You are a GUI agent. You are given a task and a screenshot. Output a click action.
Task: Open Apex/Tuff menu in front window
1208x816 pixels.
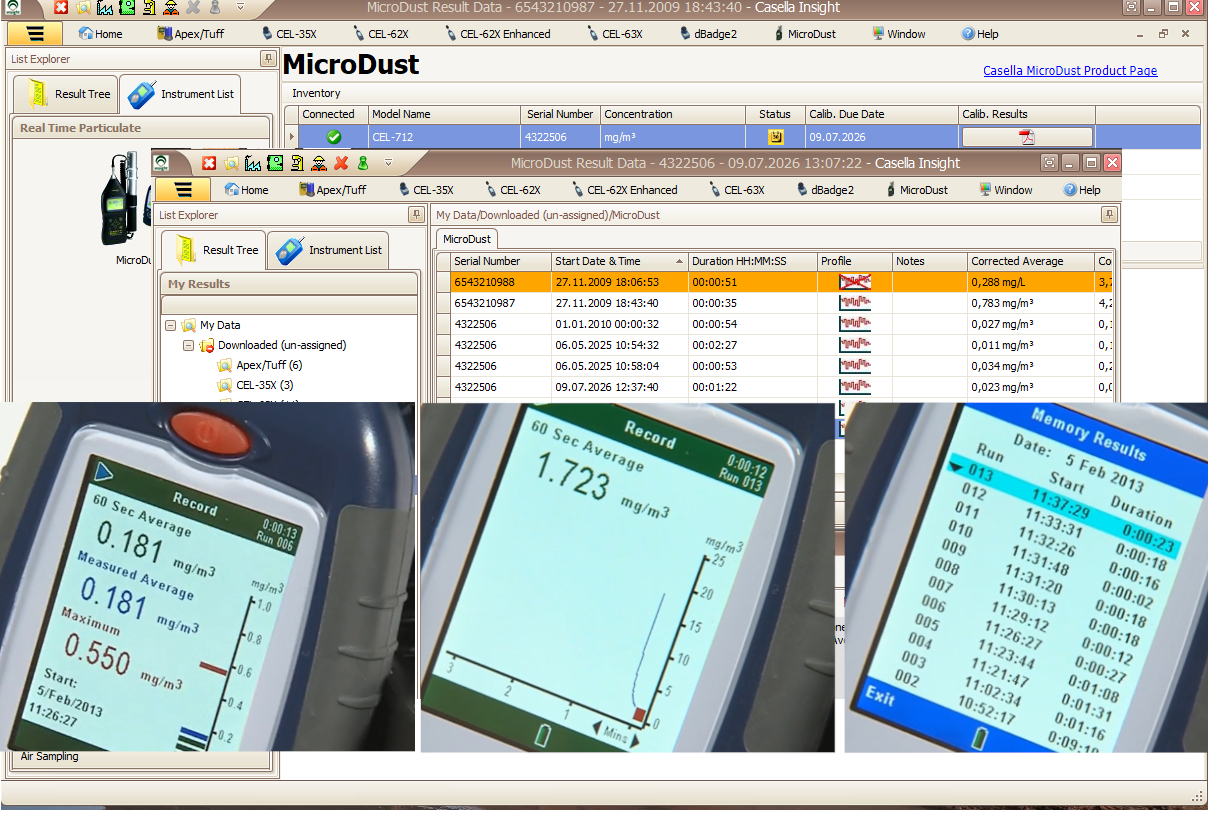pyautogui.click(x=333, y=190)
